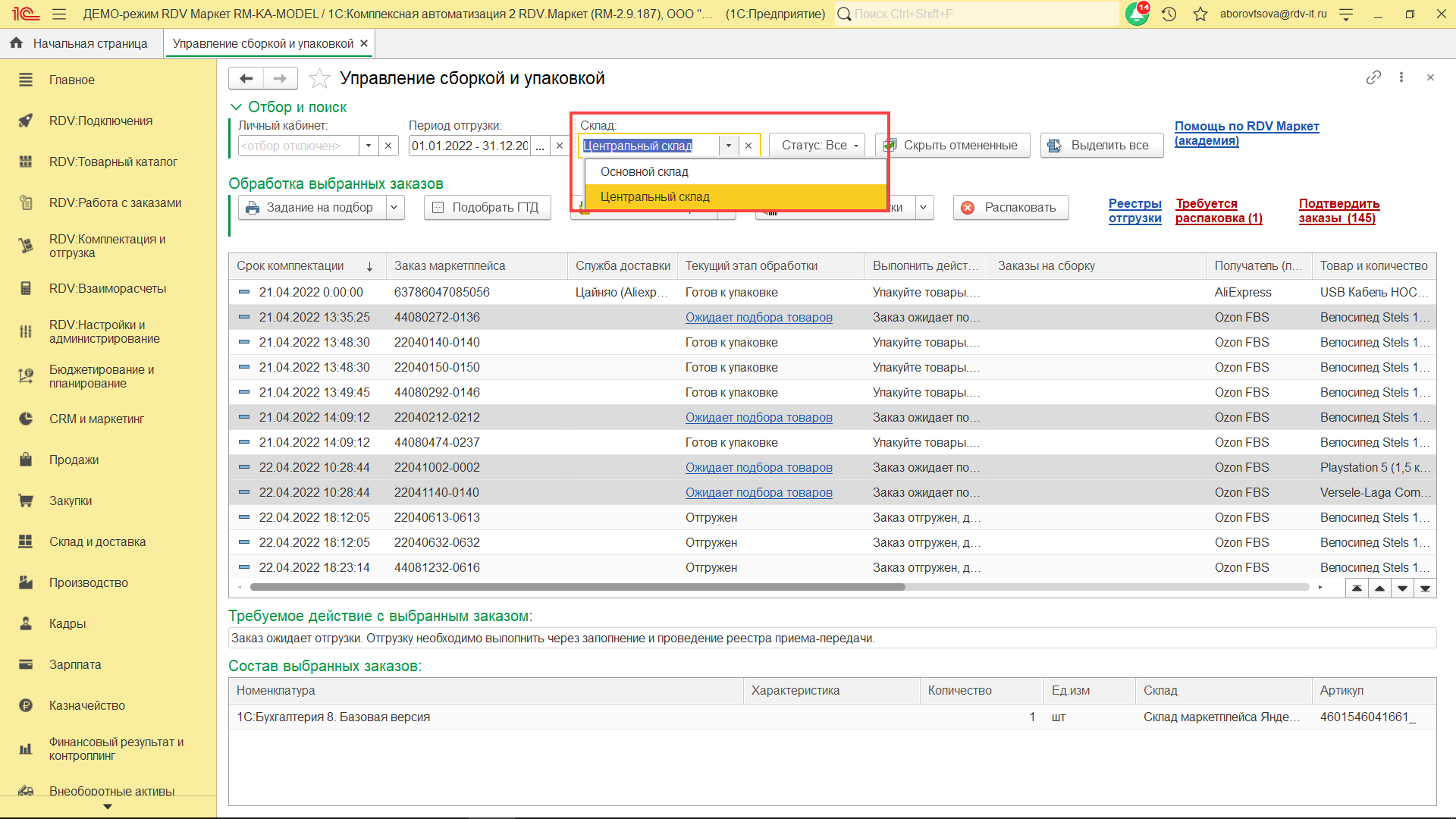The height and width of the screenshot is (819, 1456).
Task: Open RDV:Взаиморасчеты sidebar section
Action: pos(107,288)
